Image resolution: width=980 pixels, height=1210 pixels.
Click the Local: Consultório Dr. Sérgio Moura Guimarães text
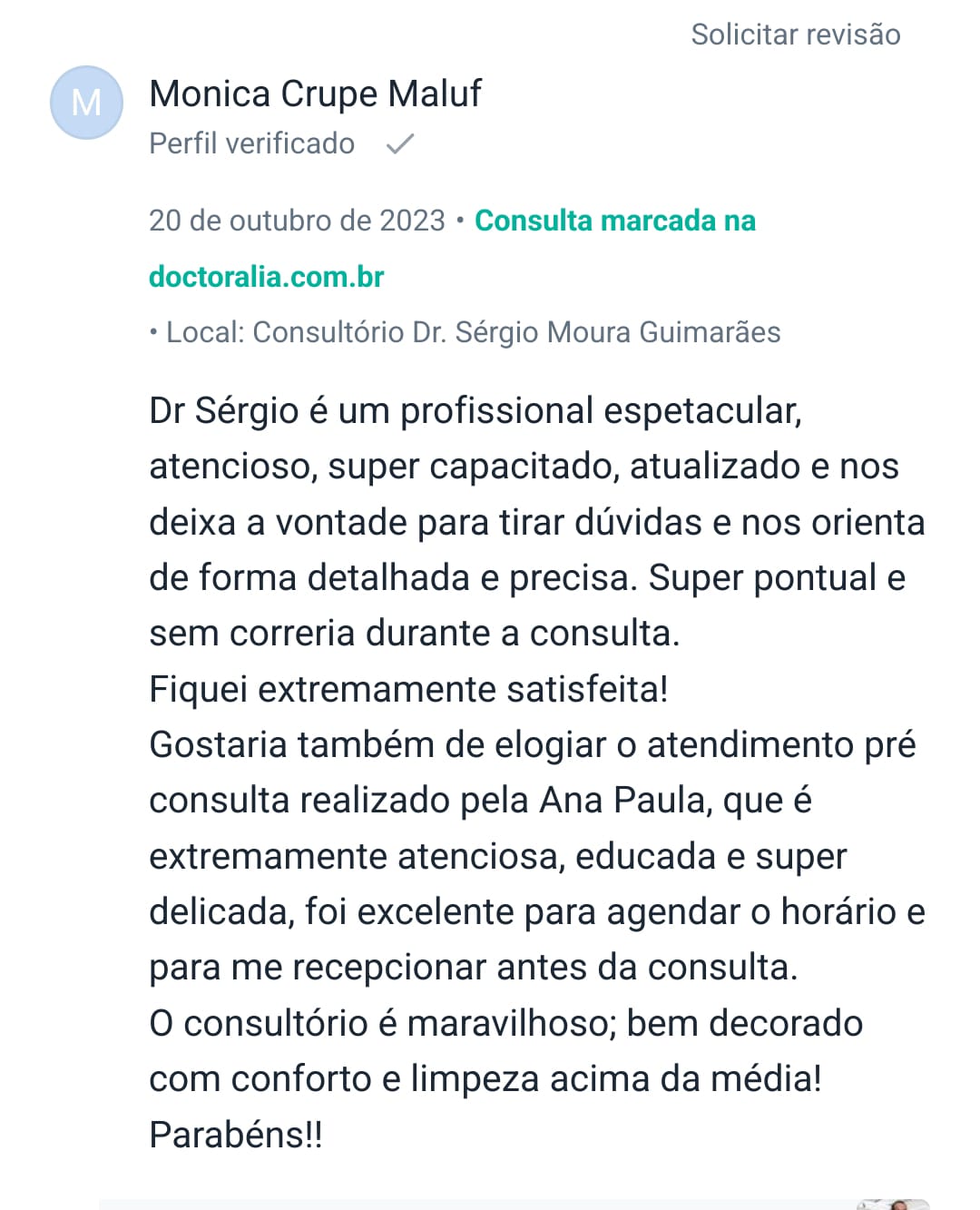pyautogui.click(x=472, y=332)
